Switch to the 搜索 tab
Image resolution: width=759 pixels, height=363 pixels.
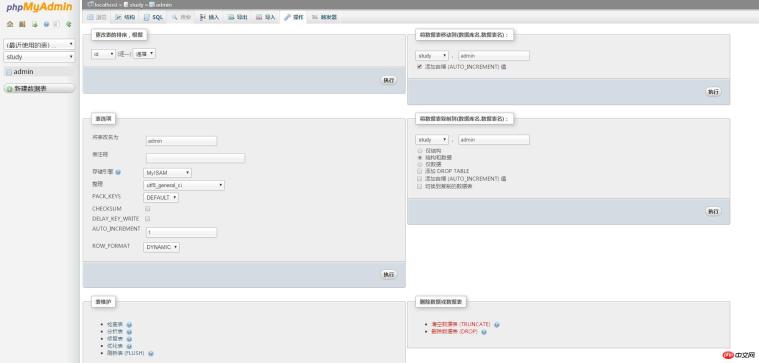[182, 17]
